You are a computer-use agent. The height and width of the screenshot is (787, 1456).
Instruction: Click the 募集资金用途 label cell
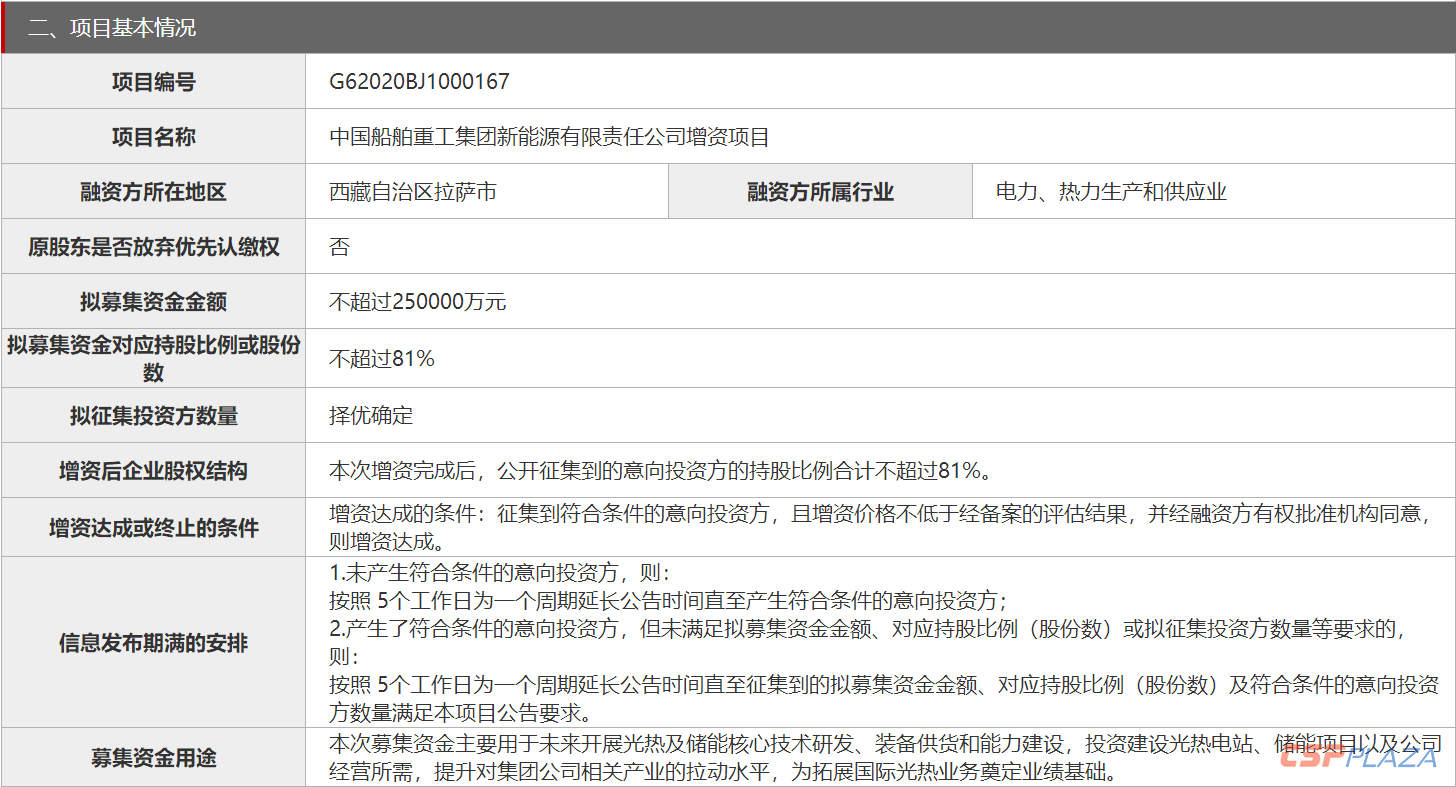pos(153,758)
